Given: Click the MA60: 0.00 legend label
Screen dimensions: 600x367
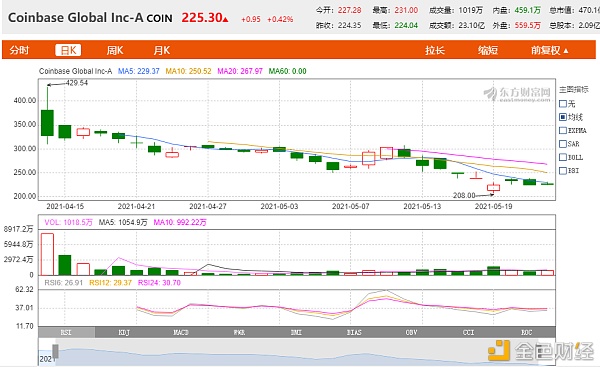Looking at the screenshot, I should click(287, 71).
